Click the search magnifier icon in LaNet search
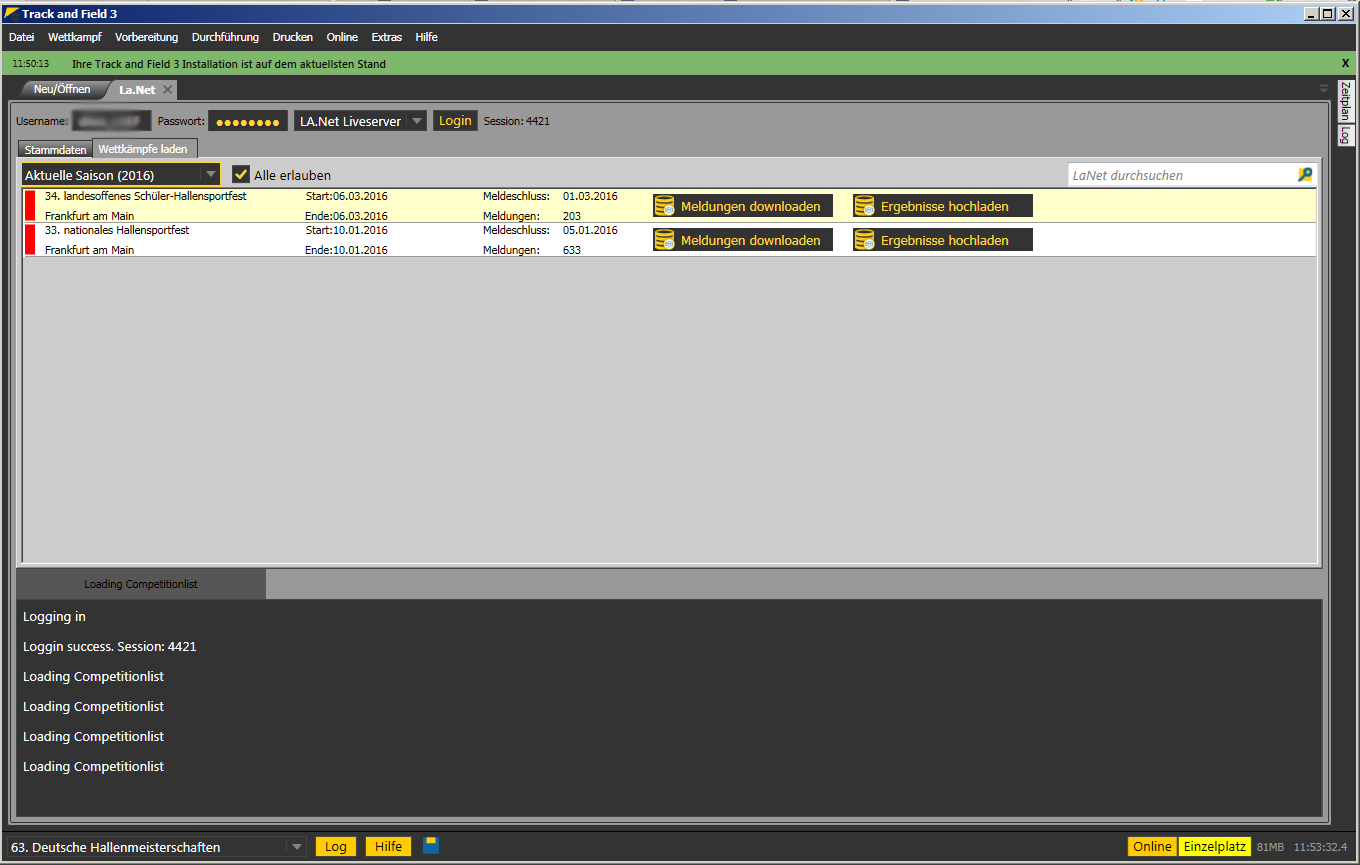Image resolution: width=1360 pixels, height=865 pixels. coord(1304,175)
